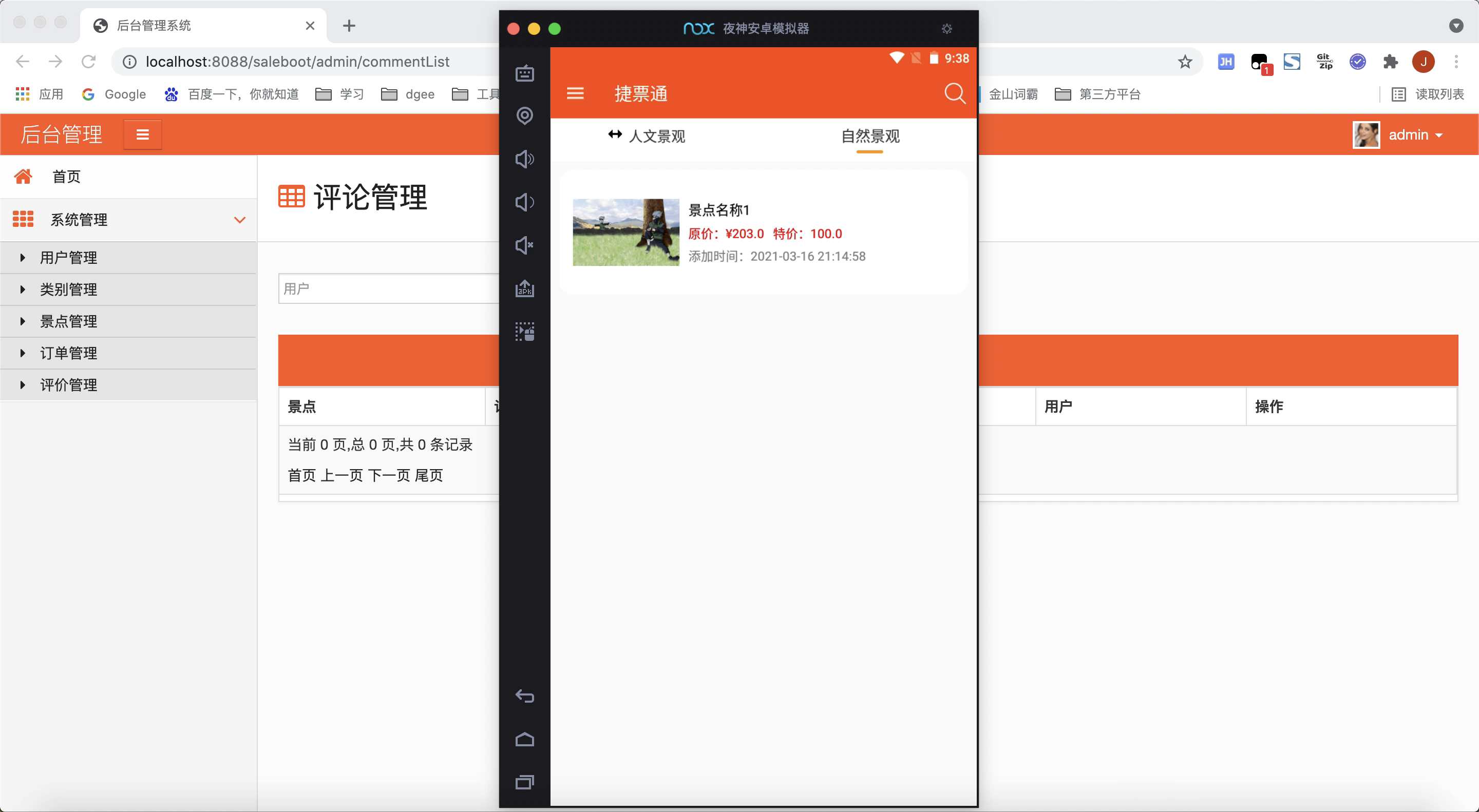Click the 景点名称1 product thumbnail image
Screen dimensions: 1479x812
pos(623,229)
